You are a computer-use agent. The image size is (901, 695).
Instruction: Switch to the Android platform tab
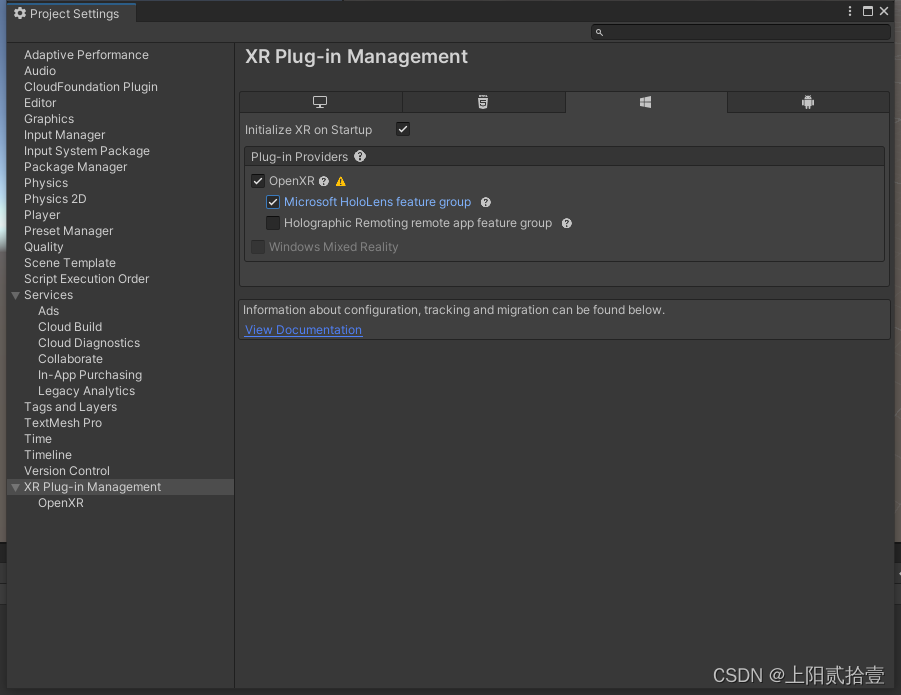tap(808, 102)
